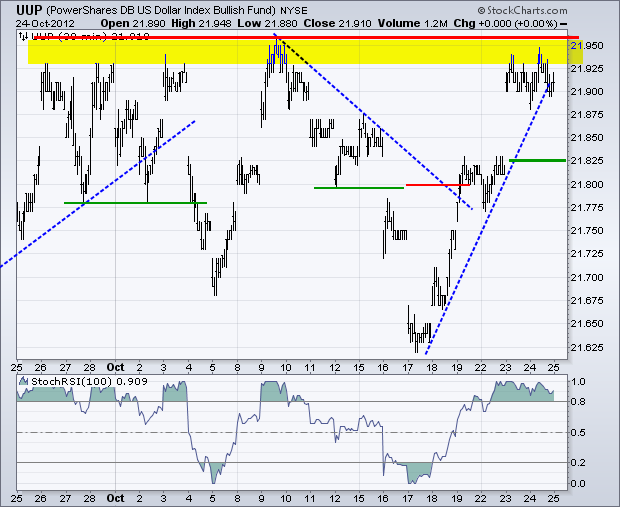620x507 pixels.
Task: Click the StochRSI(100) 0.909 label
Action: pos(89,381)
